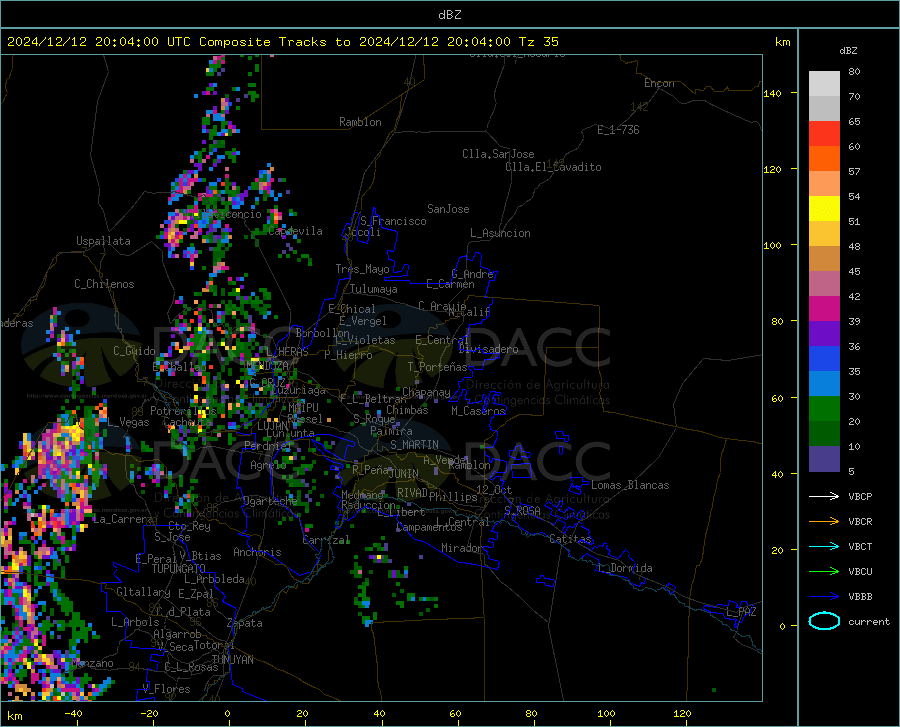Click the Gltallary map label
This screenshot has width=900, height=727.
[143, 592]
